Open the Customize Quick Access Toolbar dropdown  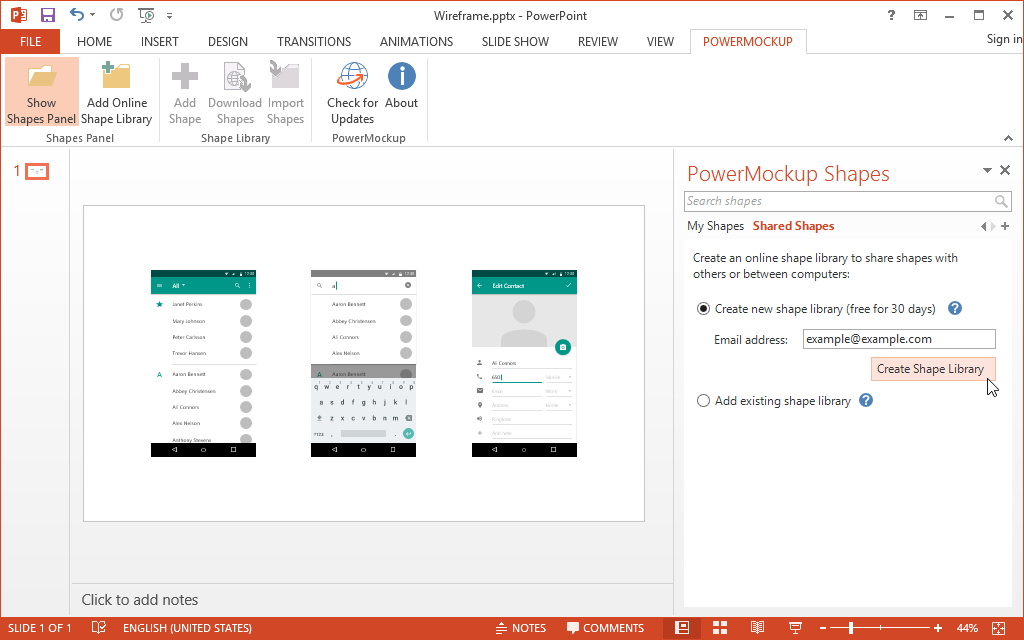coord(170,15)
